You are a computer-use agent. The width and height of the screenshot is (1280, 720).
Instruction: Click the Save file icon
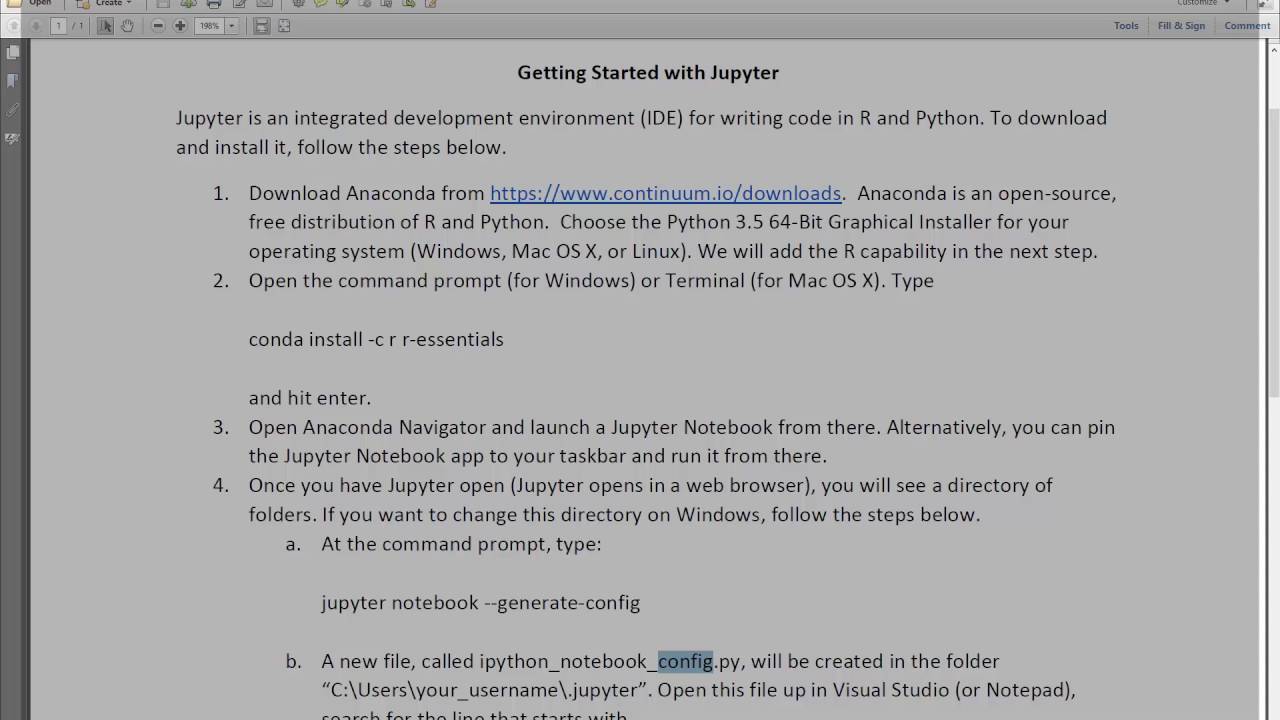pos(163,3)
